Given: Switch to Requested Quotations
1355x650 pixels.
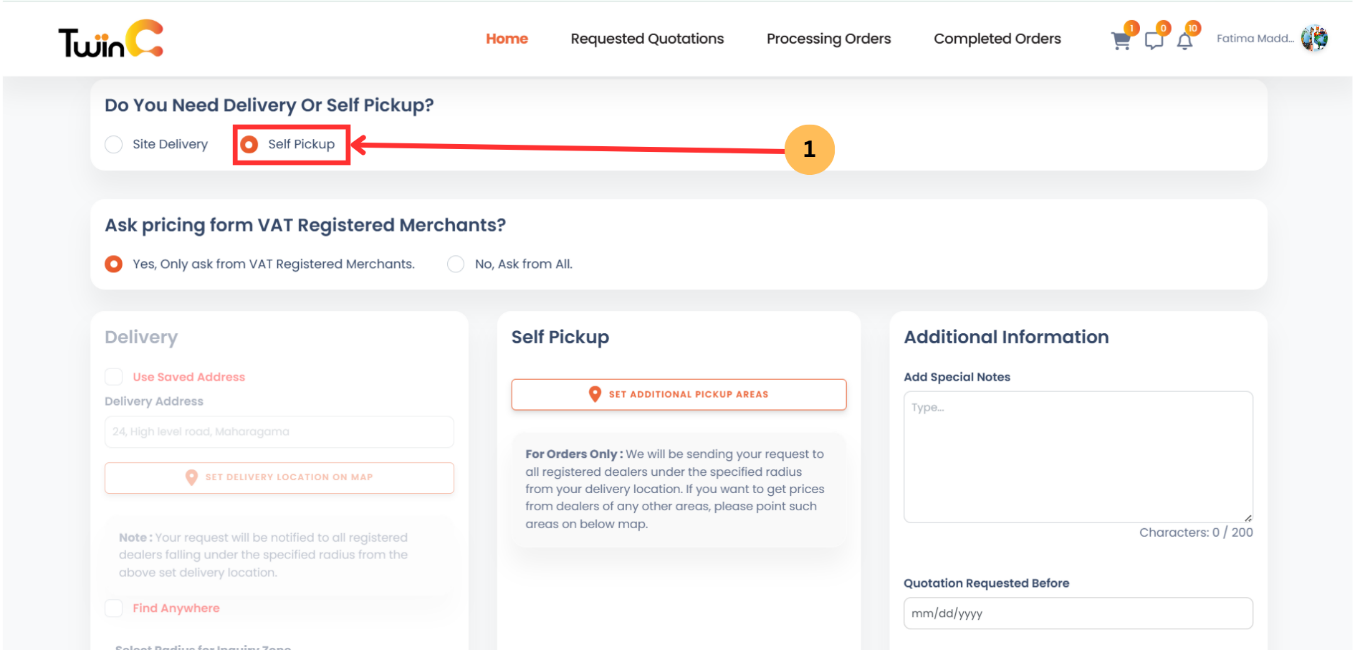Looking at the screenshot, I should click(647, 38).
